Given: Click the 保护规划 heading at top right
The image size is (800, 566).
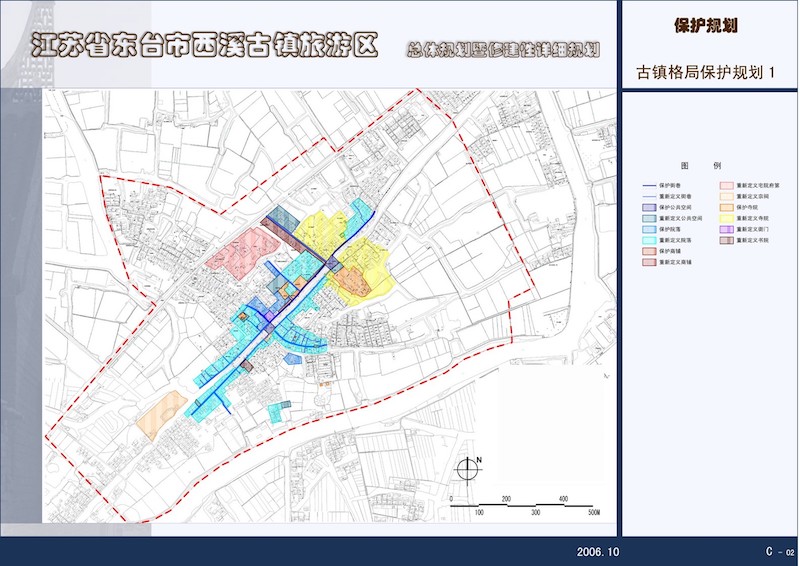Looking at the screenshot, I should tap(706, 26).
